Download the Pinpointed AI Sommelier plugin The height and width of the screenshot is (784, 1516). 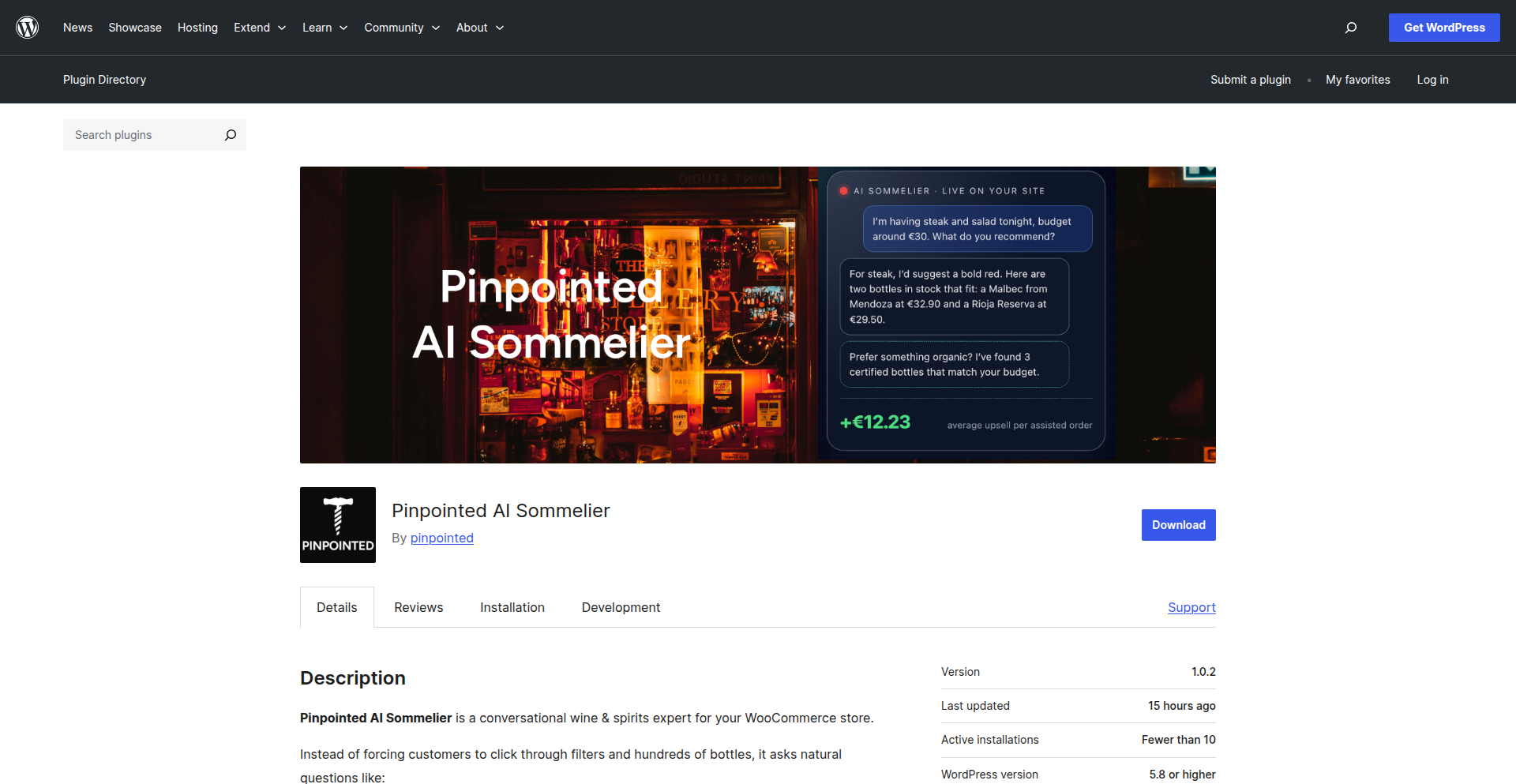tap(1178, 525)
